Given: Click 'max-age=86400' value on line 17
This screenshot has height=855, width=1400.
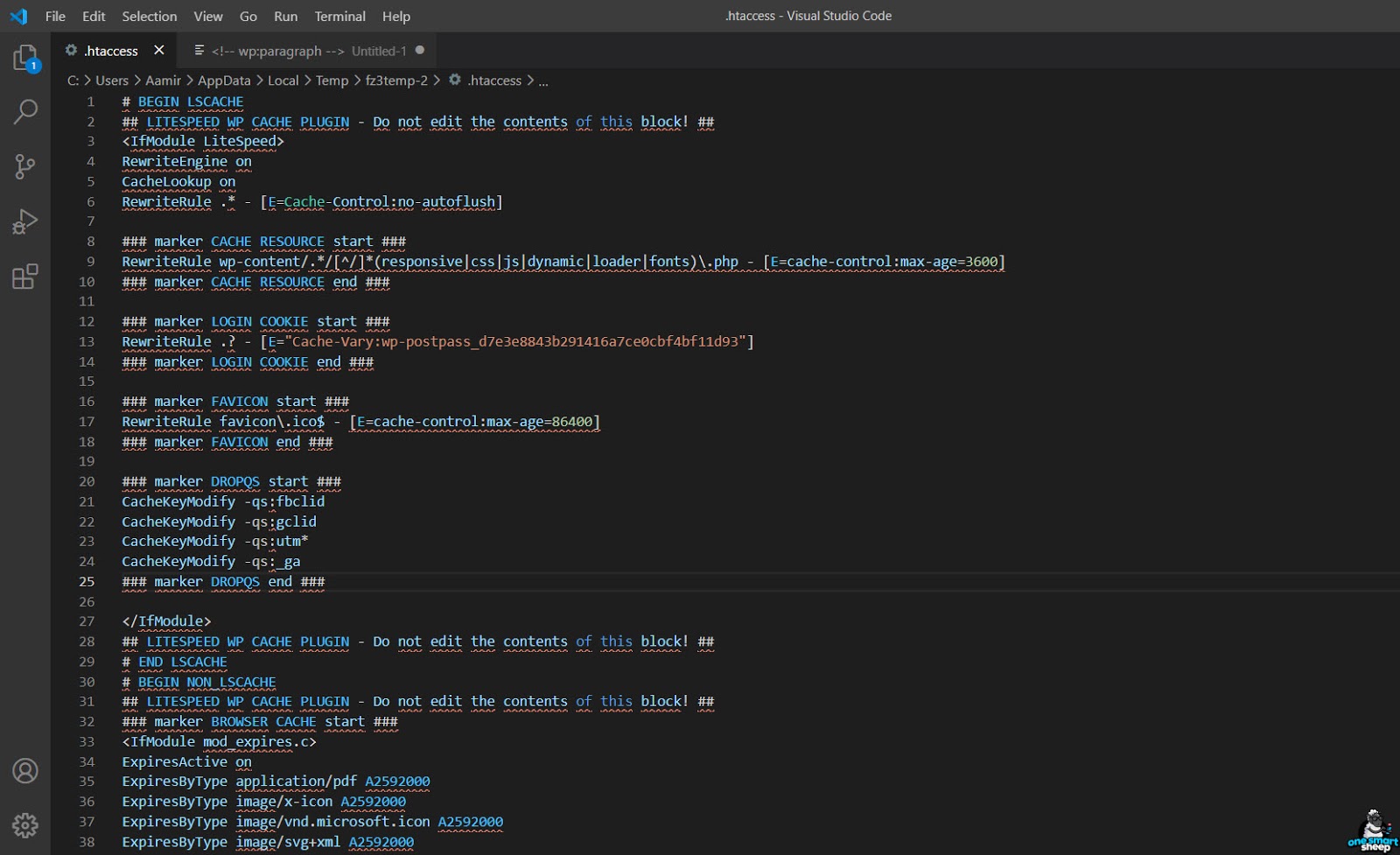Looking at the screenshot, I should pyautogui.click(x=540, y=422).
